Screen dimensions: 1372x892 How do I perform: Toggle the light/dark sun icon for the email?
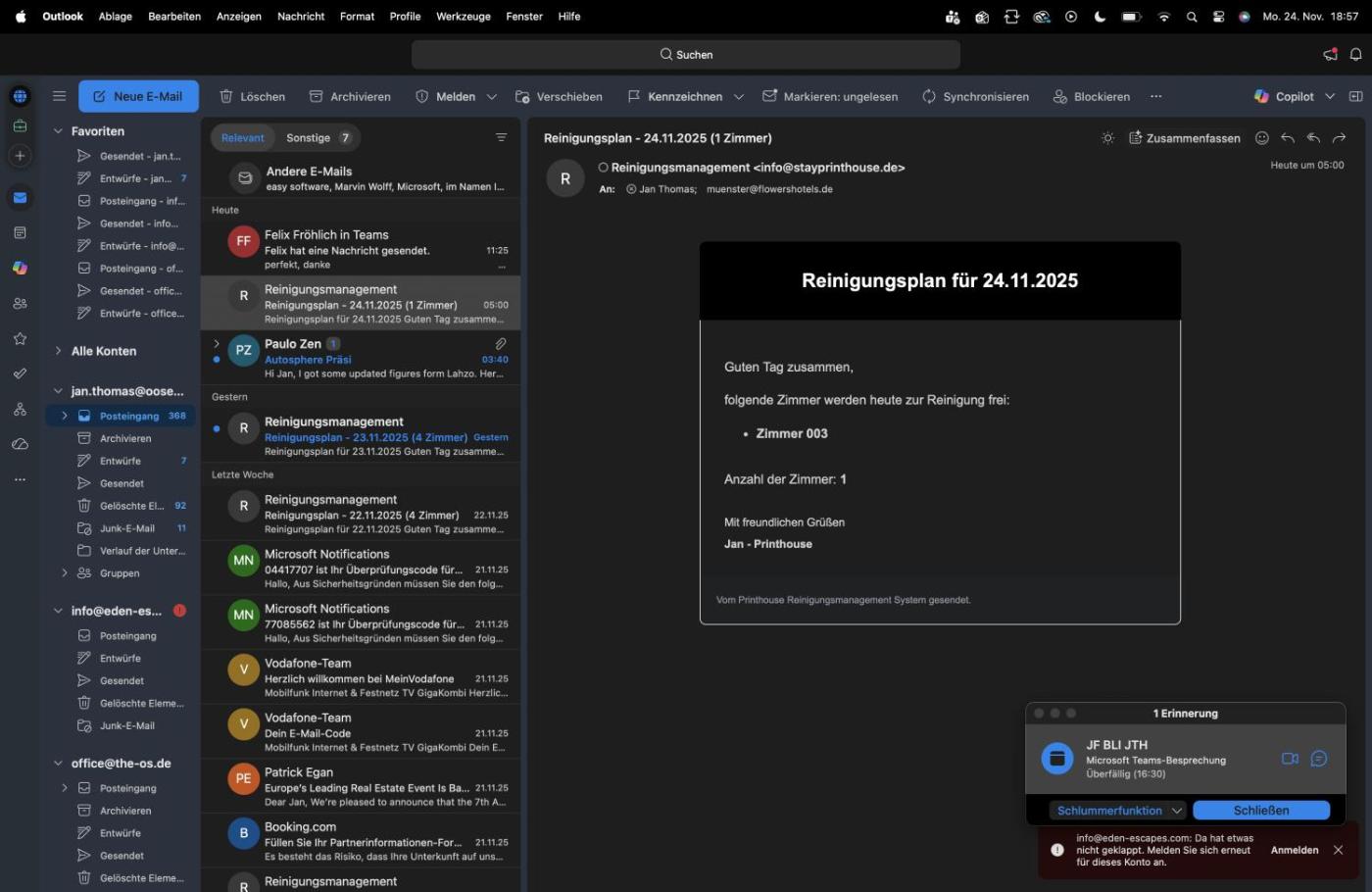pos(1107,138)
